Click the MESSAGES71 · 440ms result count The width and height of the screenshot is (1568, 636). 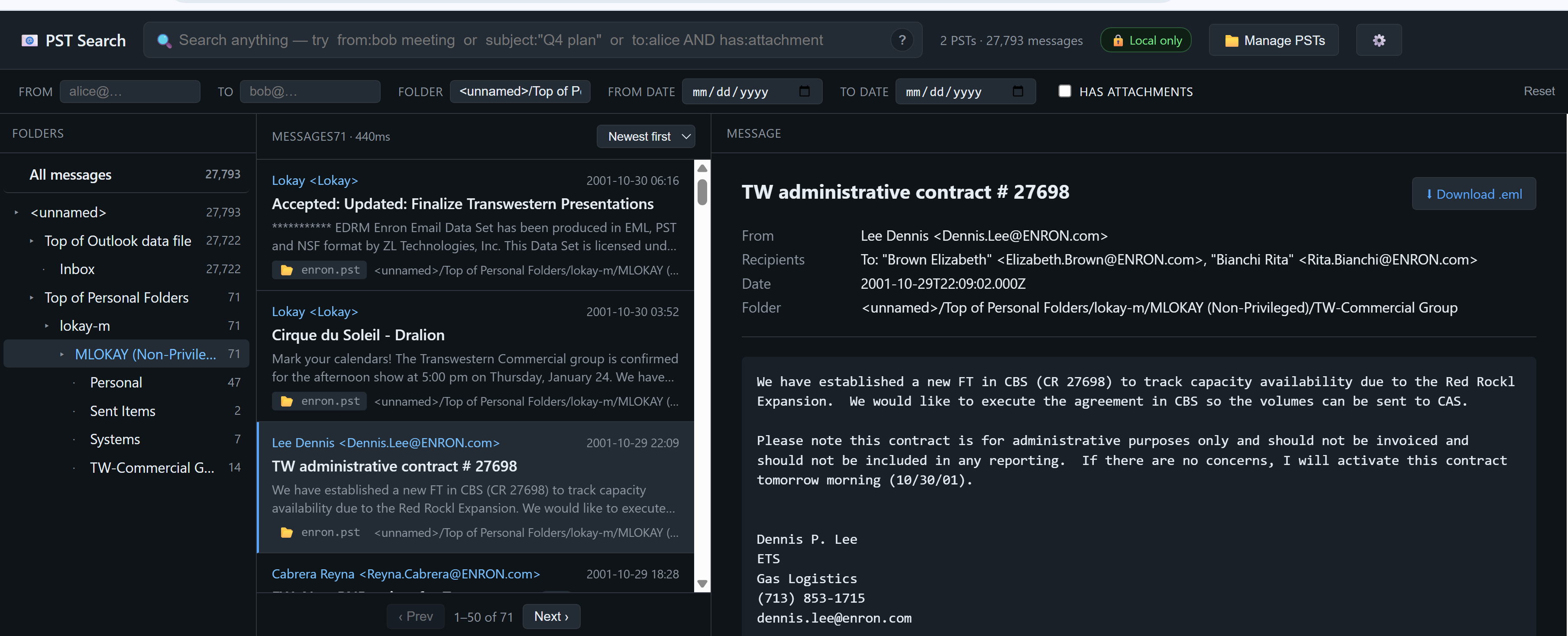pos(330,136)
